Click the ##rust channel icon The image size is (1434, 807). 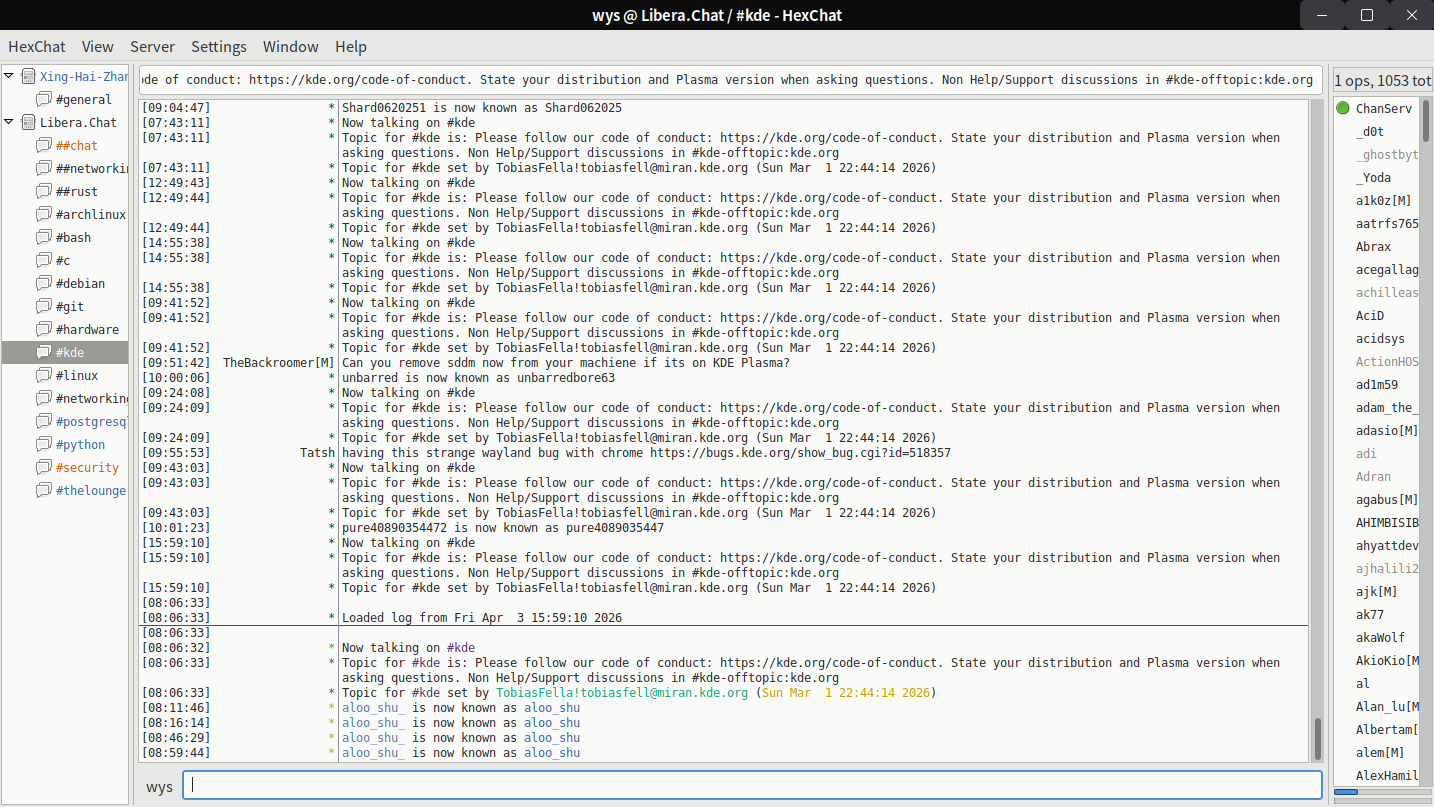43,191
